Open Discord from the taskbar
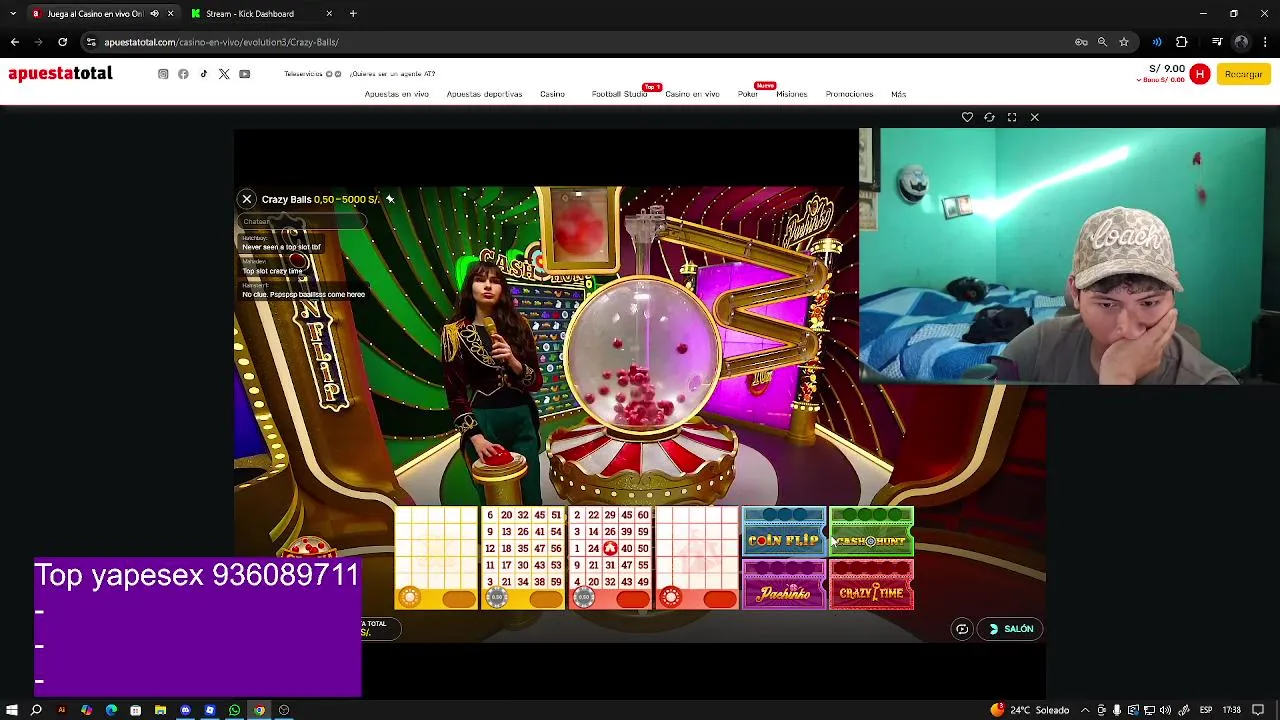 [x=185, y=710]
